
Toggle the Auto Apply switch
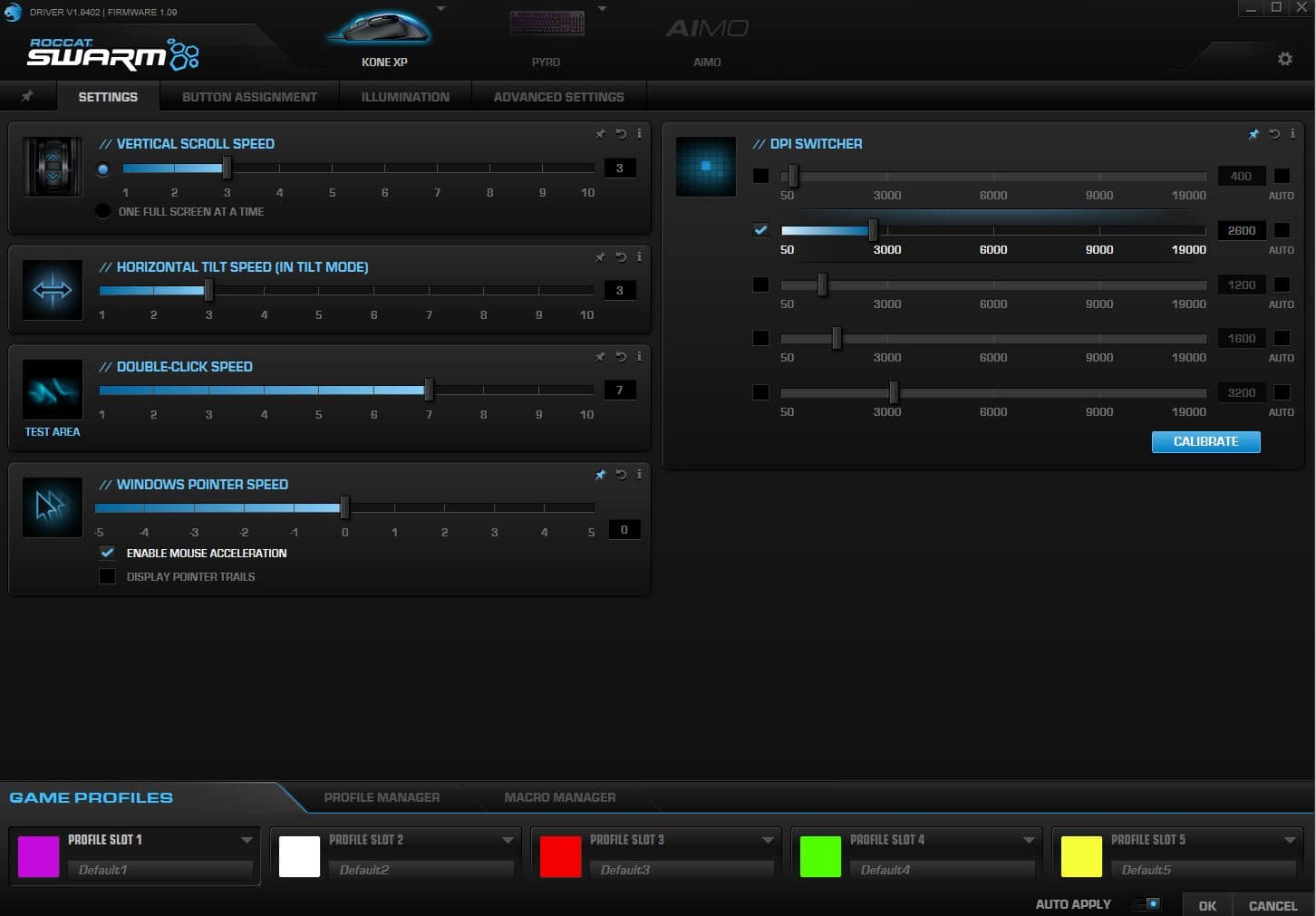click(x=1147, y=904)
